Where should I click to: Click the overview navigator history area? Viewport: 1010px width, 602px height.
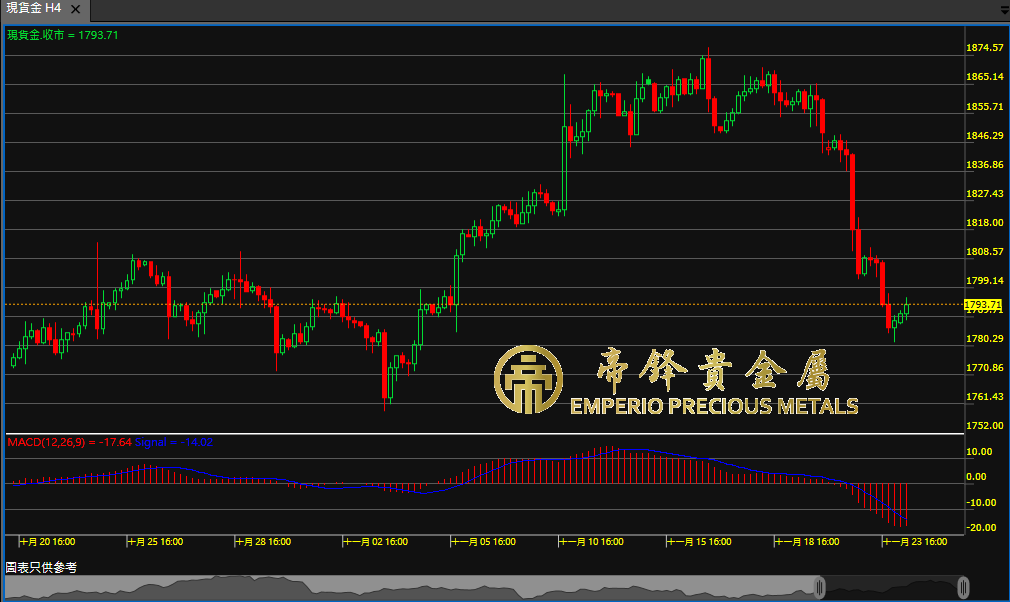point(411,587)
